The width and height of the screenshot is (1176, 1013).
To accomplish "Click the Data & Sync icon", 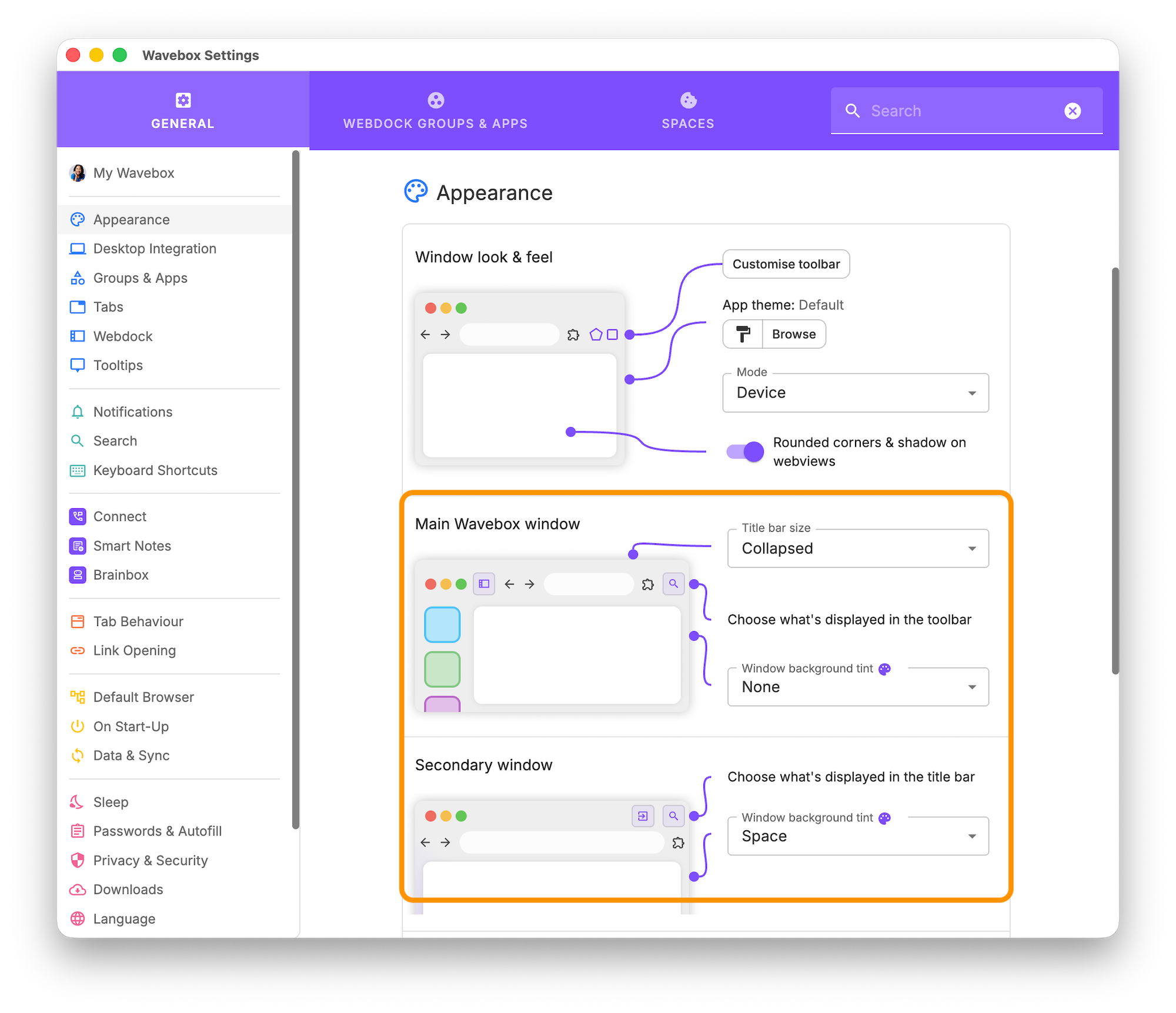I will [78, 755].
